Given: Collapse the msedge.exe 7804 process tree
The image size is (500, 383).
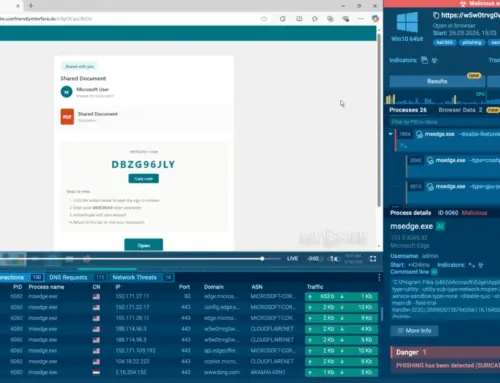Looking at the screenshot, I should [x=390, y=134].
